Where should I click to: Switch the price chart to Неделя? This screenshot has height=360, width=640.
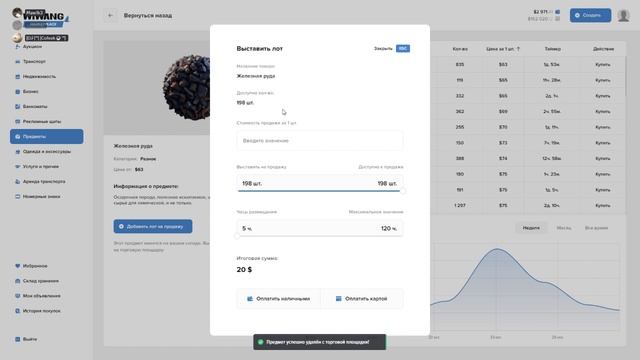[x=531, y=228]
